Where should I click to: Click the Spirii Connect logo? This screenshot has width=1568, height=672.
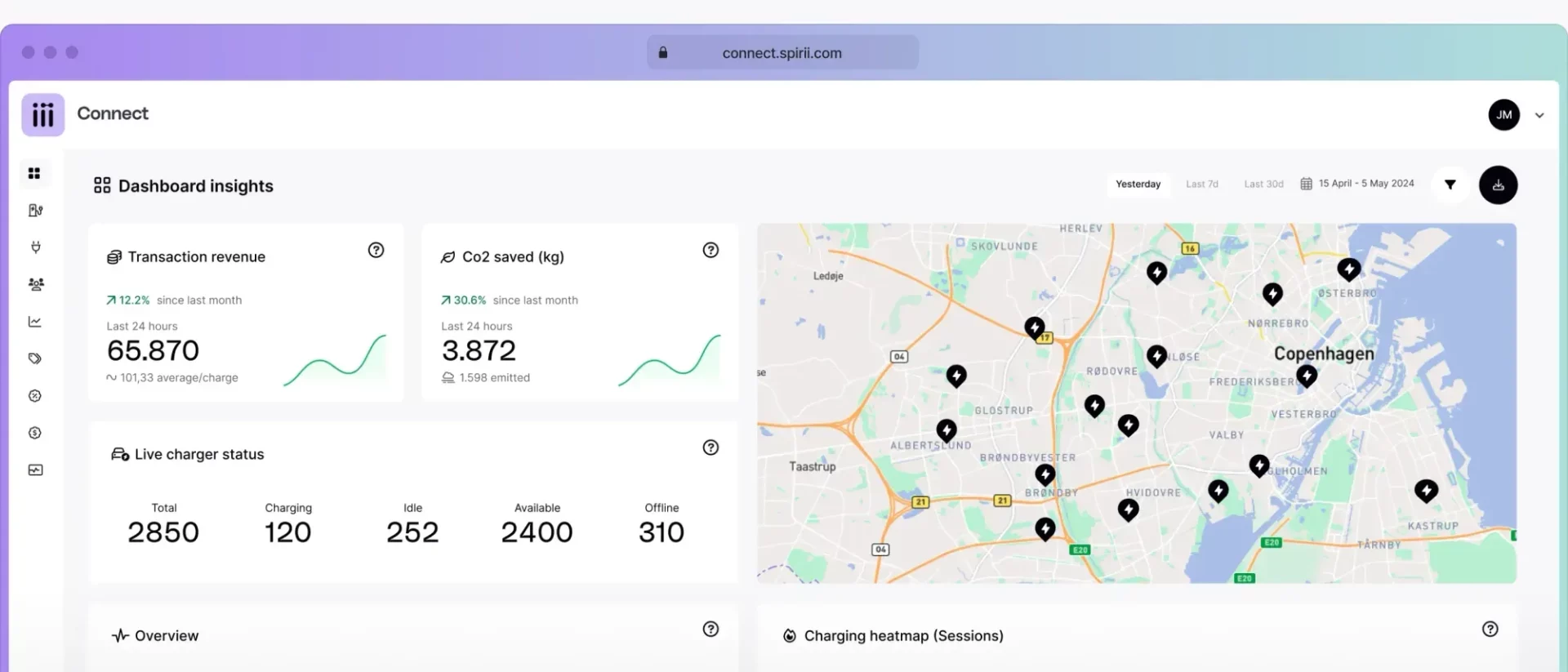43,114
